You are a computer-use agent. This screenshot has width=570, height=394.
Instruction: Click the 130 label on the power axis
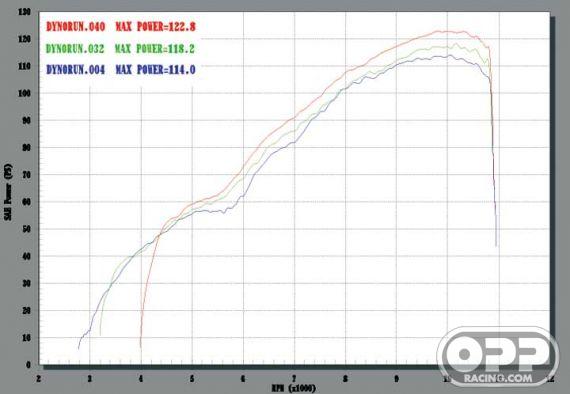coord(24,12)
